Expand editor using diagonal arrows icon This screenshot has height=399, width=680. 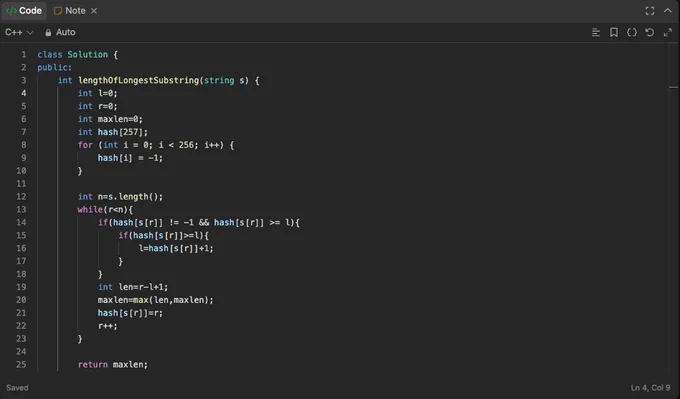coord(668,32)
